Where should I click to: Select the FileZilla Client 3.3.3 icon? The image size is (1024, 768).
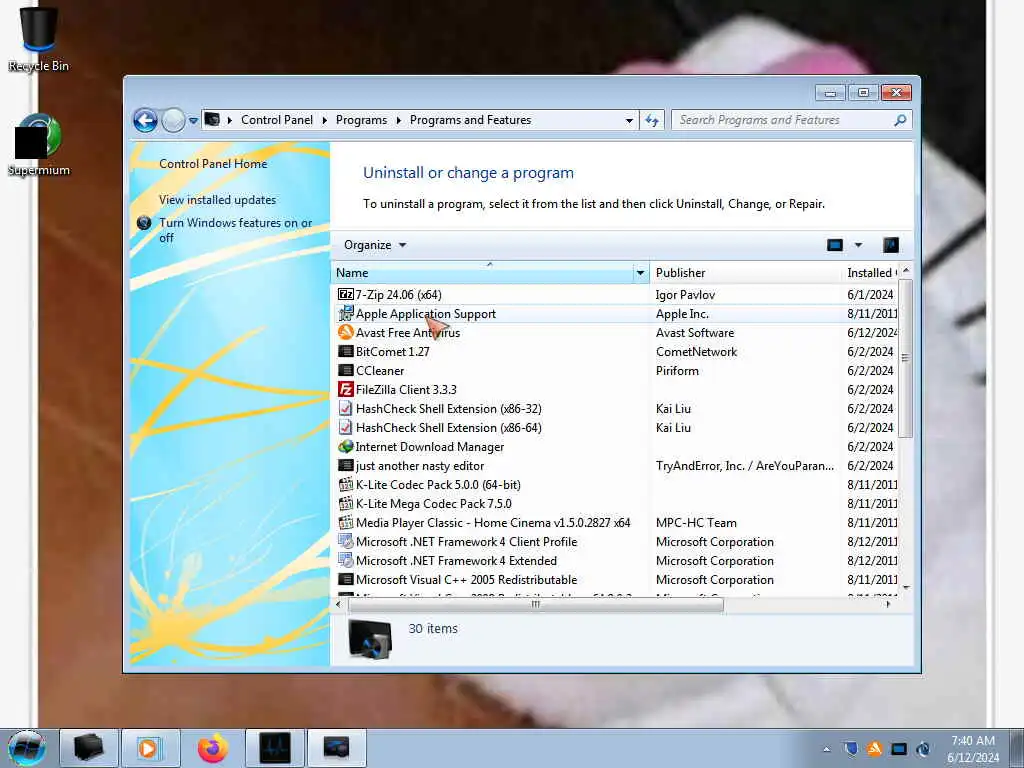coord(345,389)
